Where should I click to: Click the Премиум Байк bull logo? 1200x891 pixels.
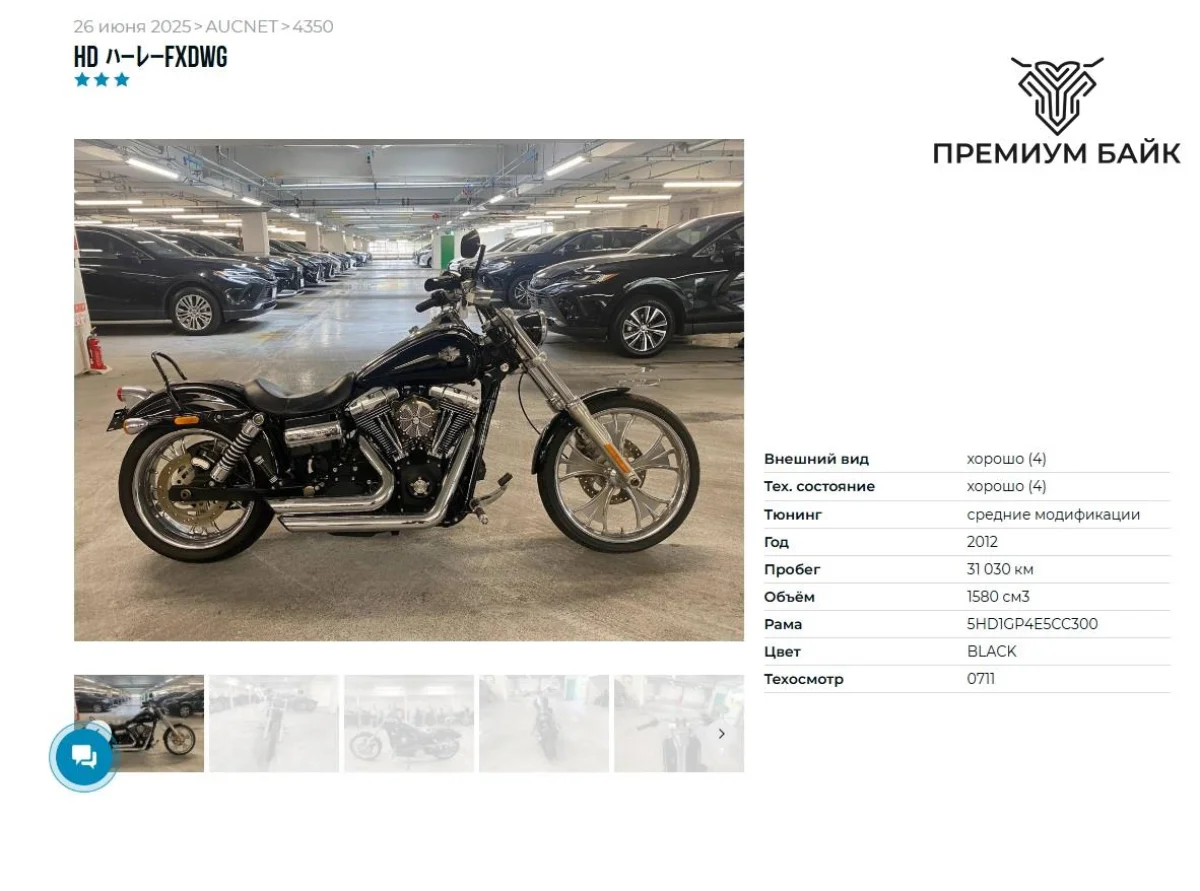(x=1057, y=96)
